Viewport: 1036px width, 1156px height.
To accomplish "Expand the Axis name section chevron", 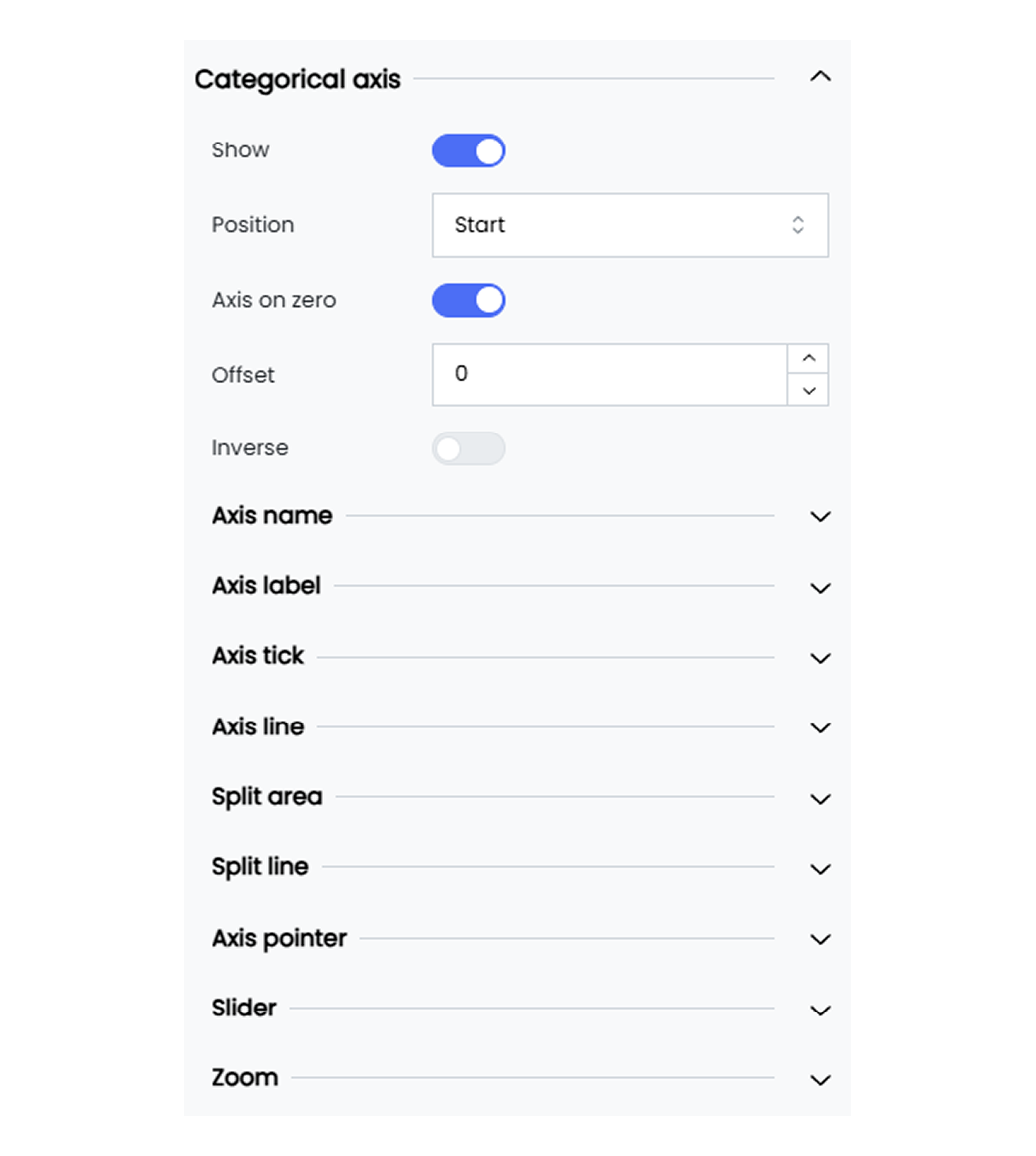I will (x=820, y=517).
